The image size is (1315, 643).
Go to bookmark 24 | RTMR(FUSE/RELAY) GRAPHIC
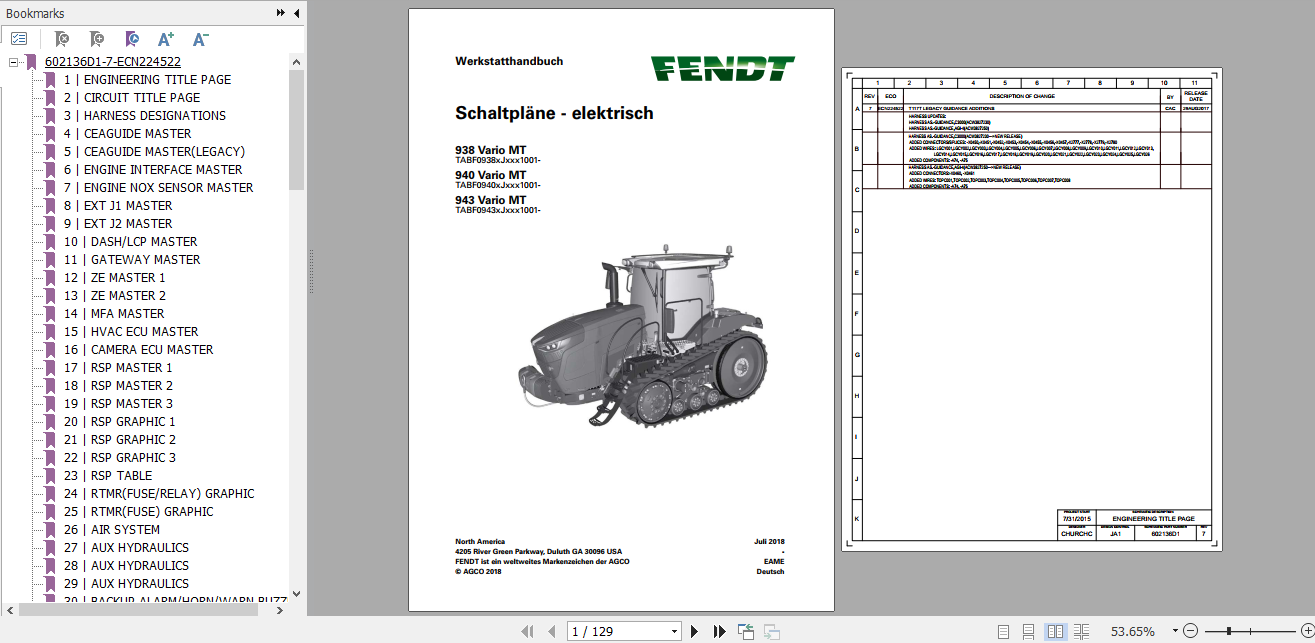coord(159,494)
